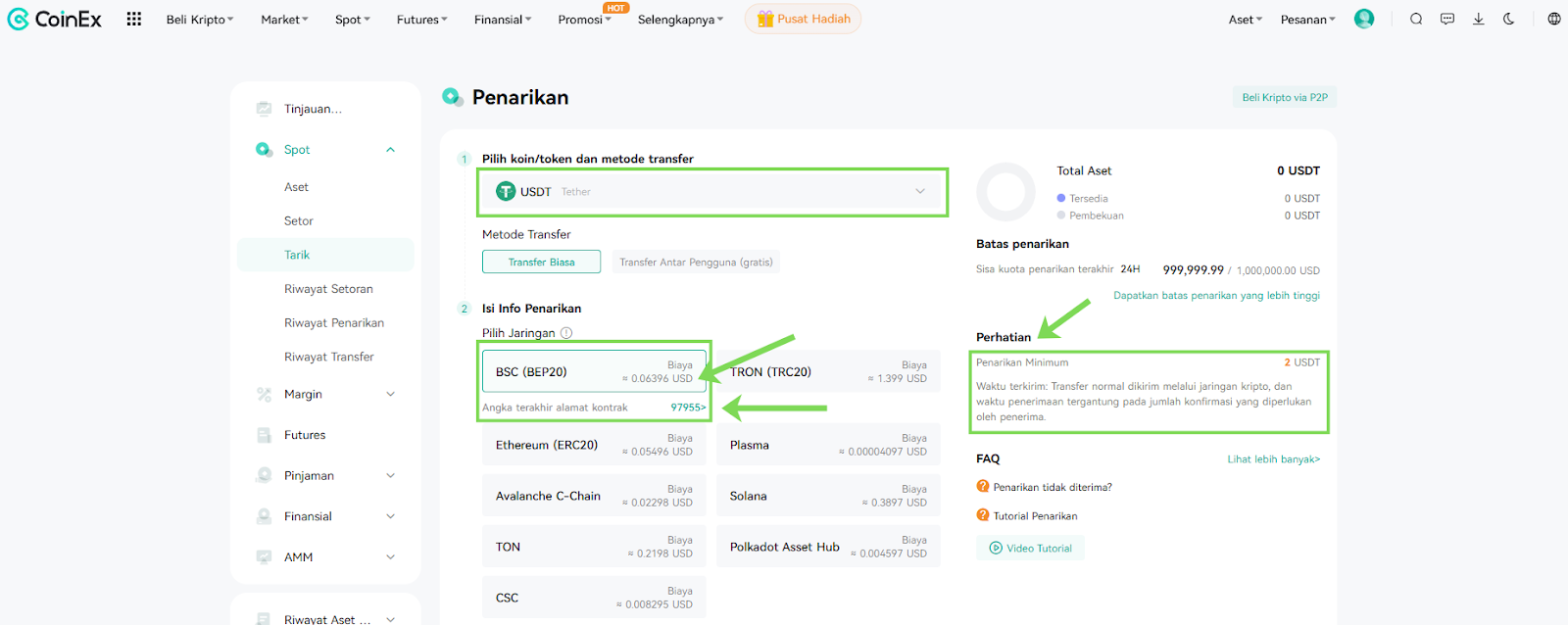Click the Penarikan tidak diterima question icon
1568x625 pixels.
tap(983, 486)
